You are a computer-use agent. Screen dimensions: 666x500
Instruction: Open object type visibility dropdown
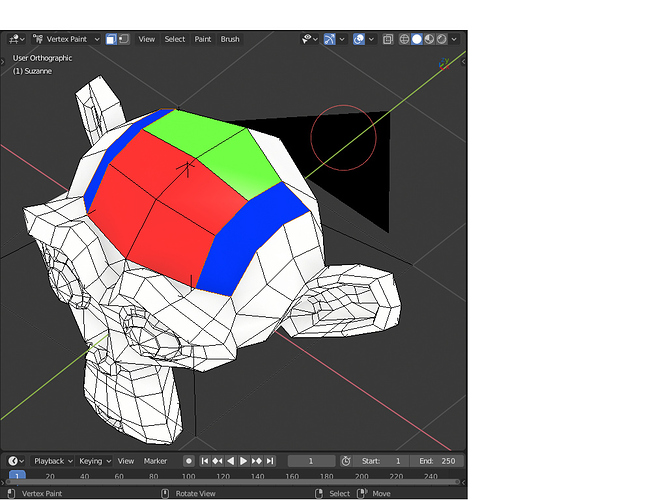pos(310,39)
